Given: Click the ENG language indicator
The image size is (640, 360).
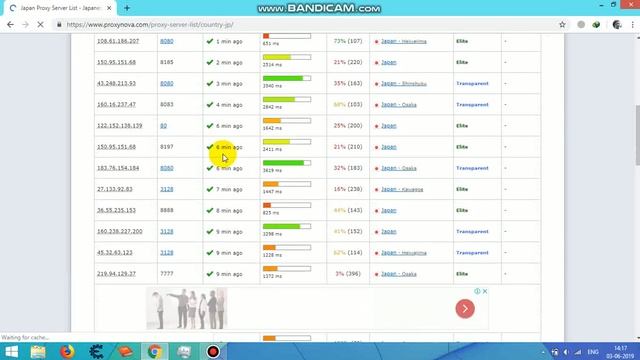Looking at the screenshot, I should coord(593,352).
